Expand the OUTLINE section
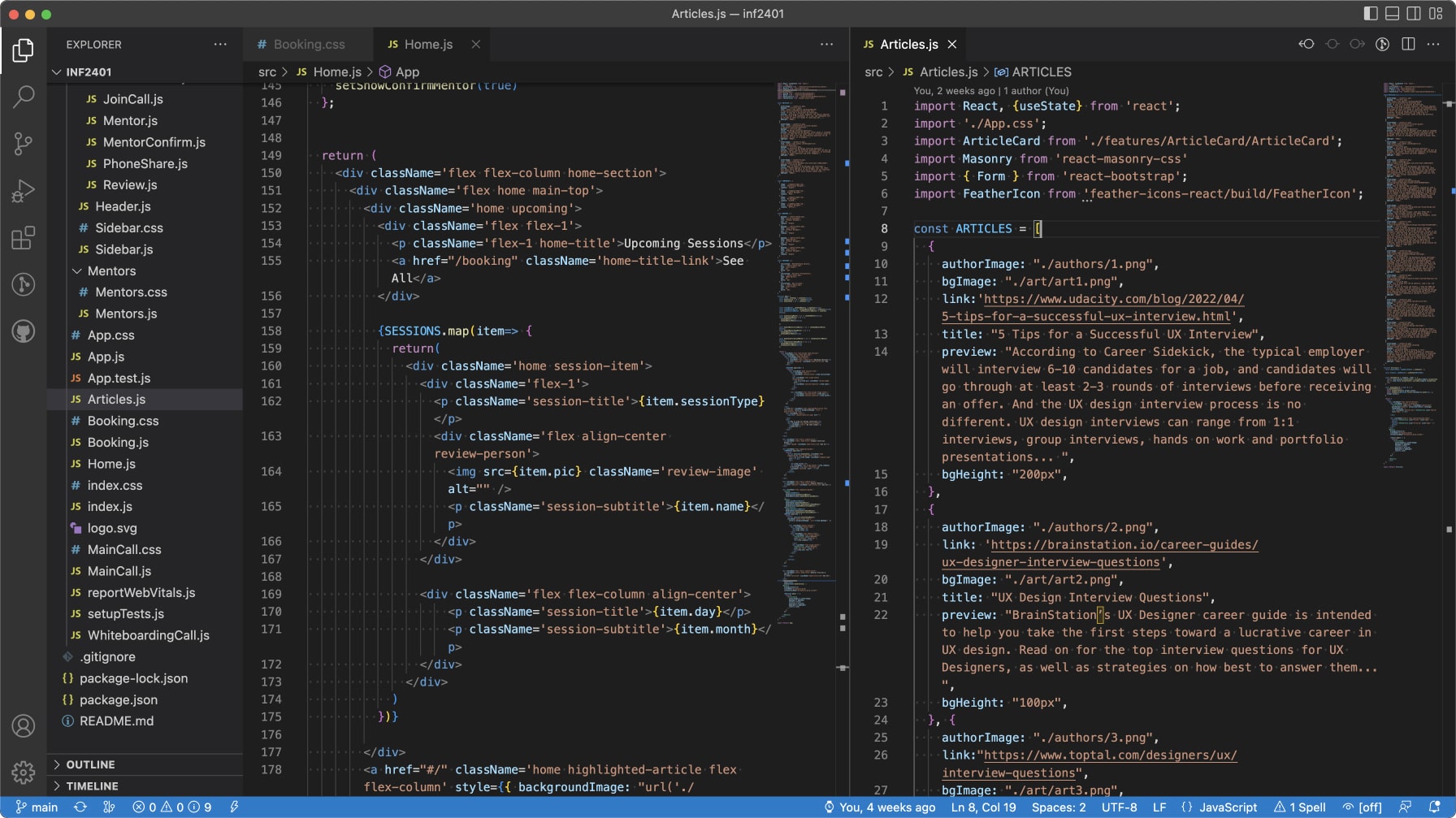This screenshot has height=818, width=1456. tap(90, 764)
